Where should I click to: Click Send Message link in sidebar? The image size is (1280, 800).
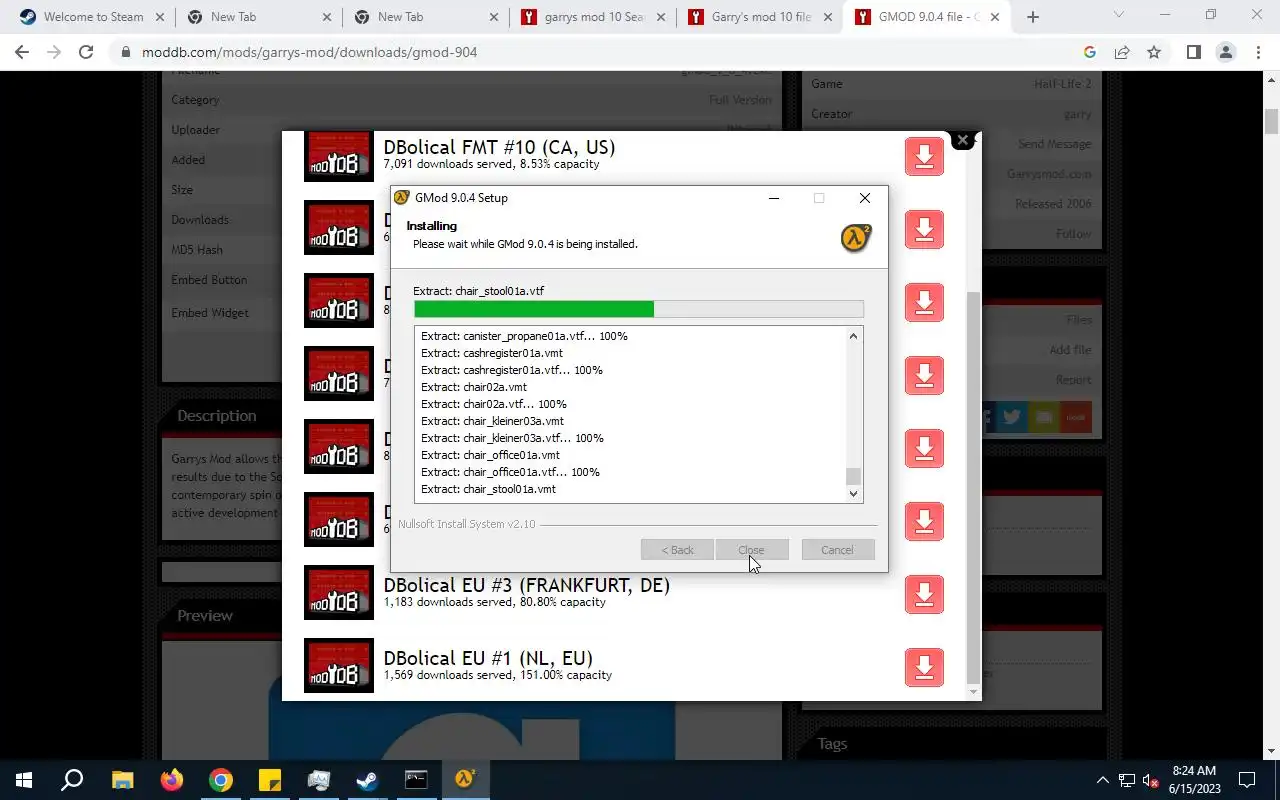click(1054, 144)
